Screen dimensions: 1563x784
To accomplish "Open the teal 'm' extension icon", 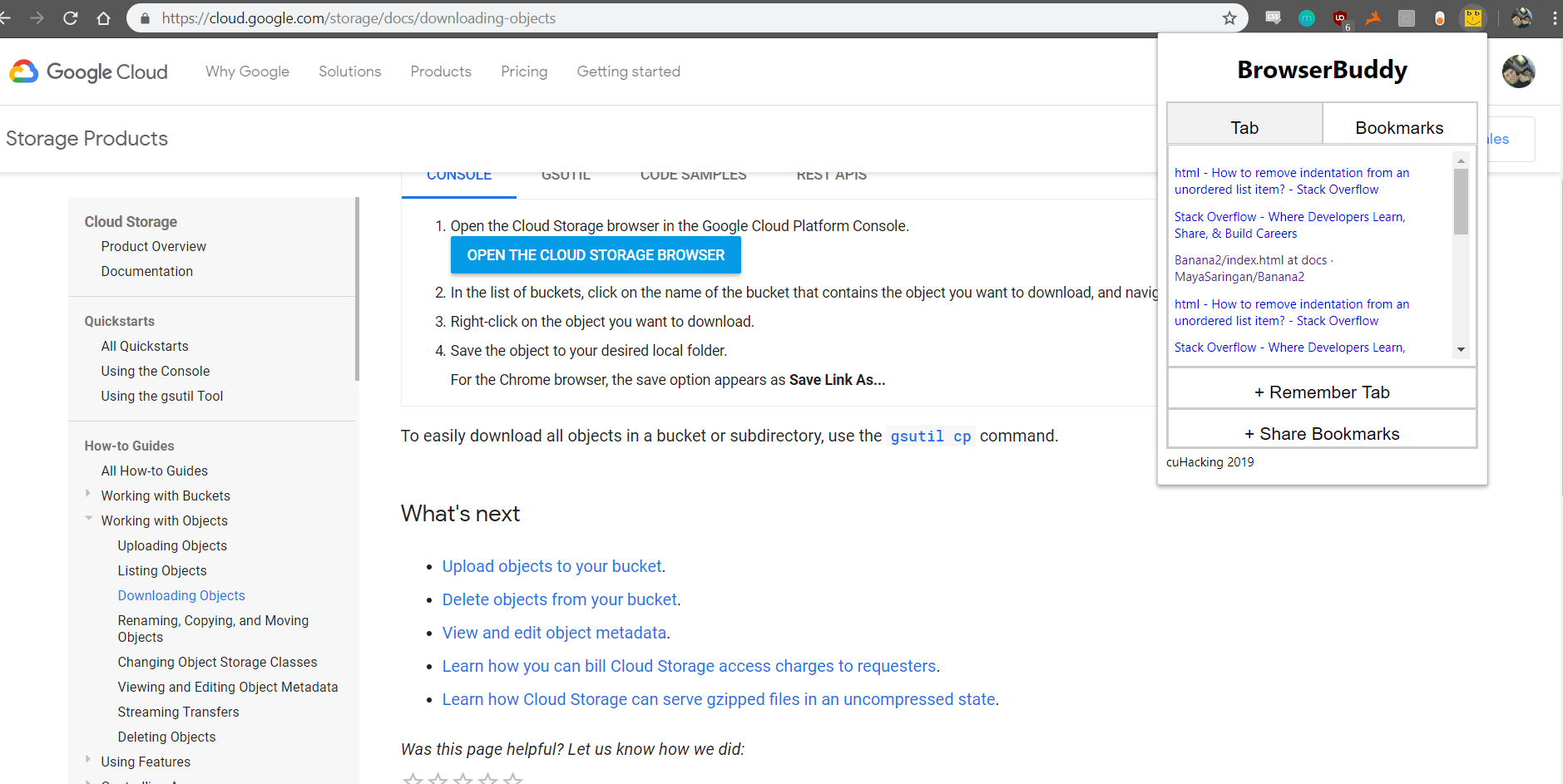I will point(1307,17).
